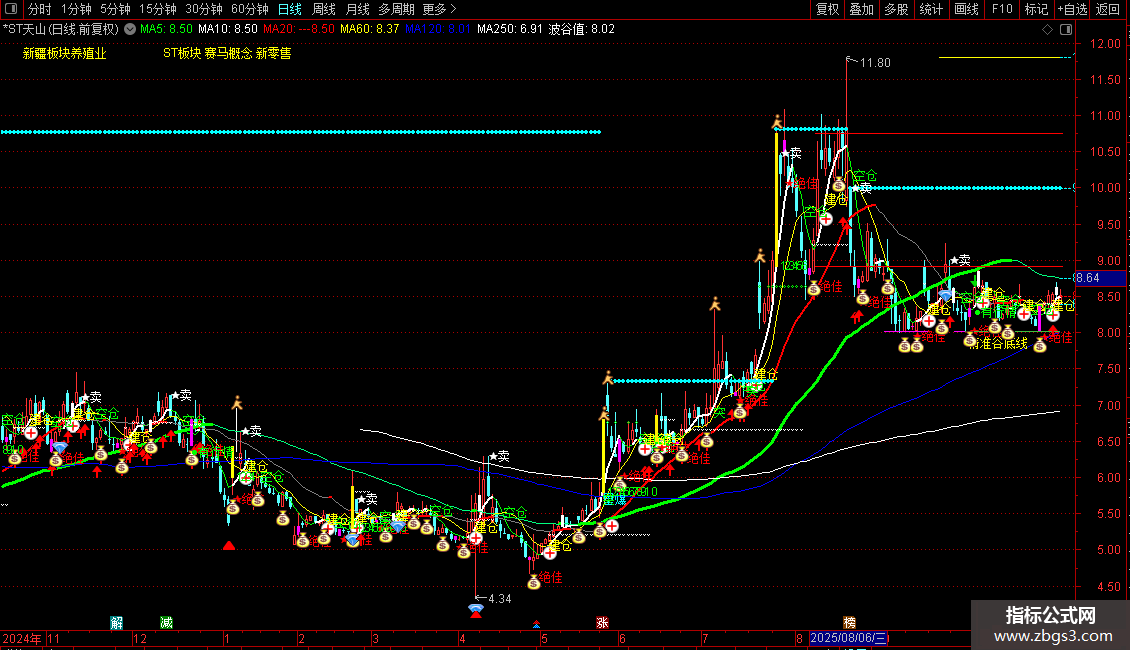Select the 5分钟 period

(x=115, y=9)
